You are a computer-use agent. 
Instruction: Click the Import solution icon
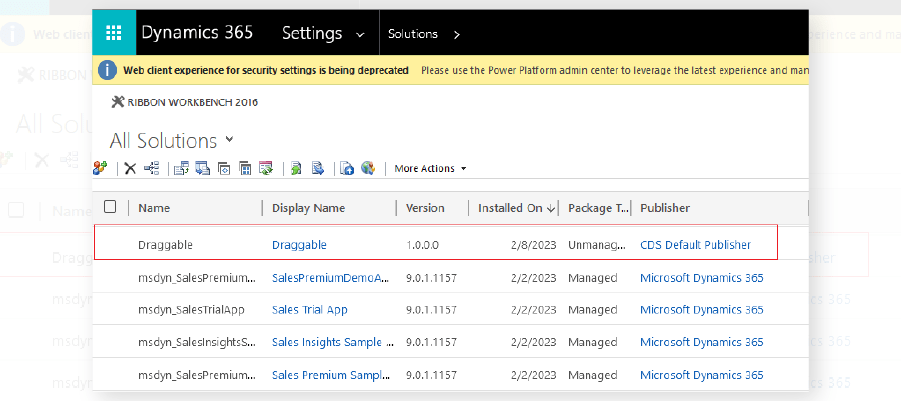coord(182,168)
